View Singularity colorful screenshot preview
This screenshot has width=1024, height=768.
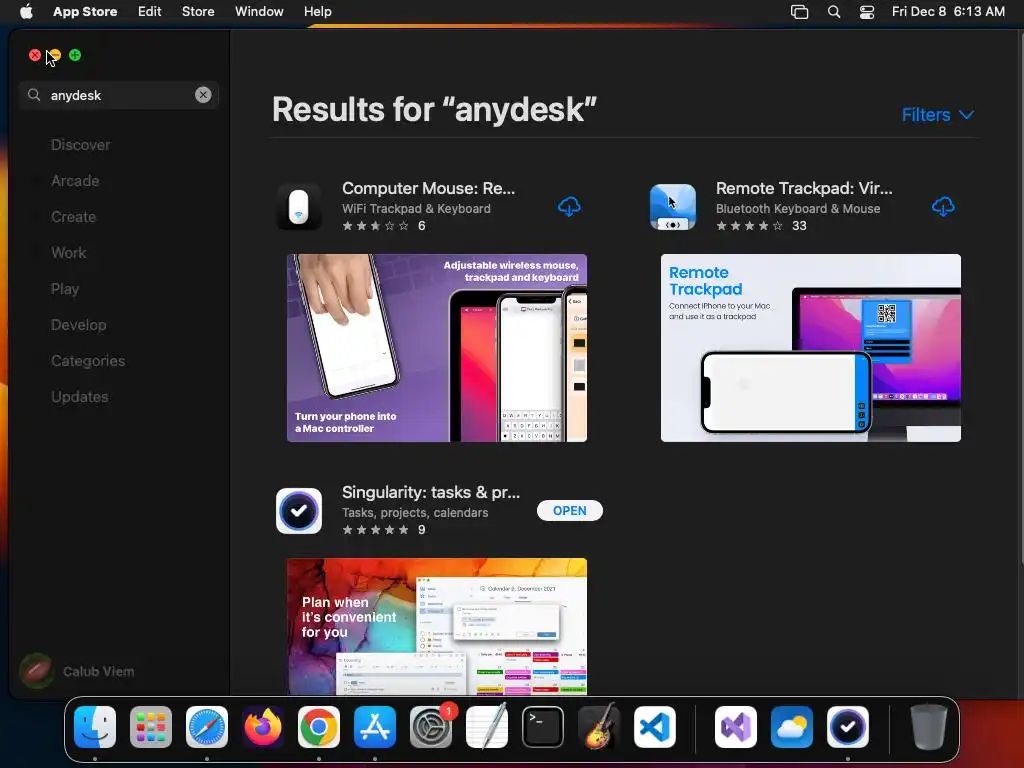pos(437,626)
